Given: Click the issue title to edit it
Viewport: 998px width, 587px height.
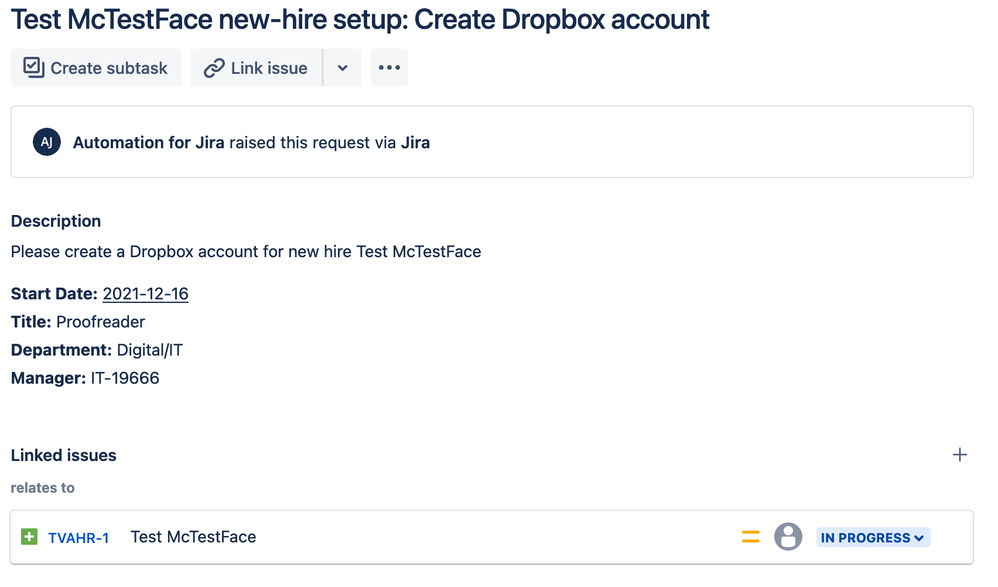Looking at the screenshot, I should click(360, 19).
